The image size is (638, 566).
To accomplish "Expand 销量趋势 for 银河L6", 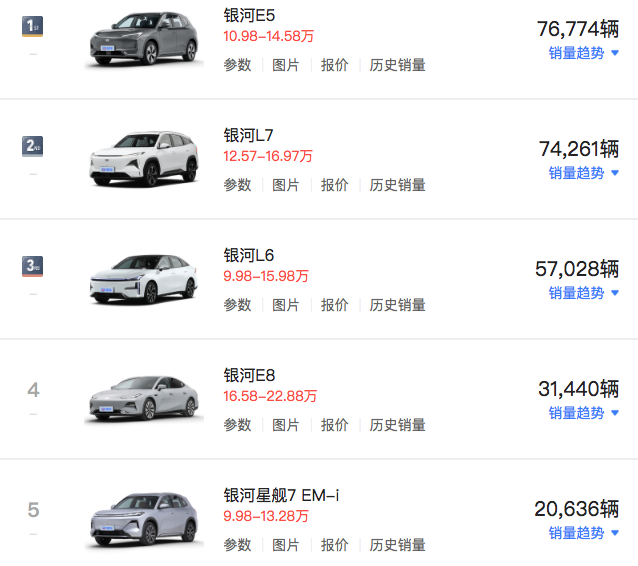I will pyautogui.click(x=584, y=293).
